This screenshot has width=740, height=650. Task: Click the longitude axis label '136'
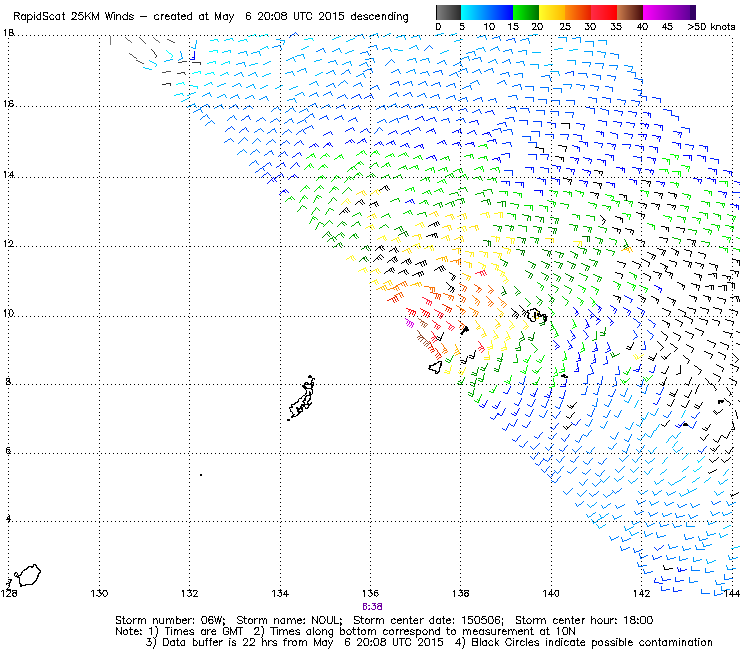370,593
